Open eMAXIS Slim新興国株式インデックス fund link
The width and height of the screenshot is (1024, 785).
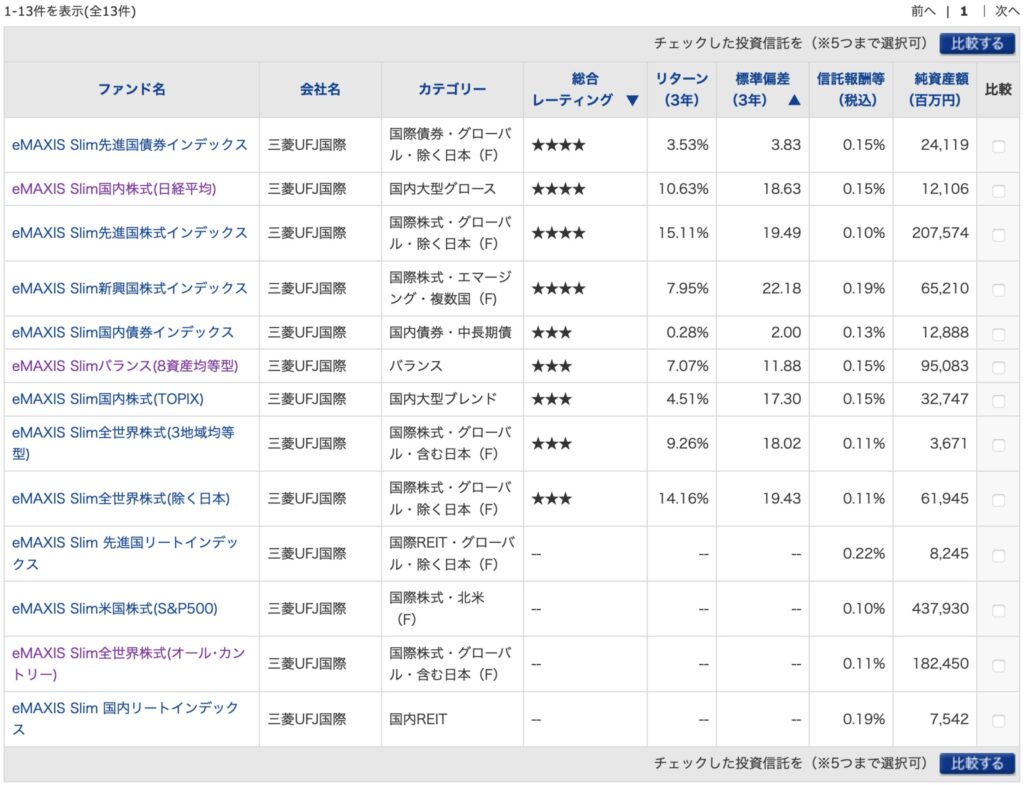pyautogui.click(x=129, y=289)
